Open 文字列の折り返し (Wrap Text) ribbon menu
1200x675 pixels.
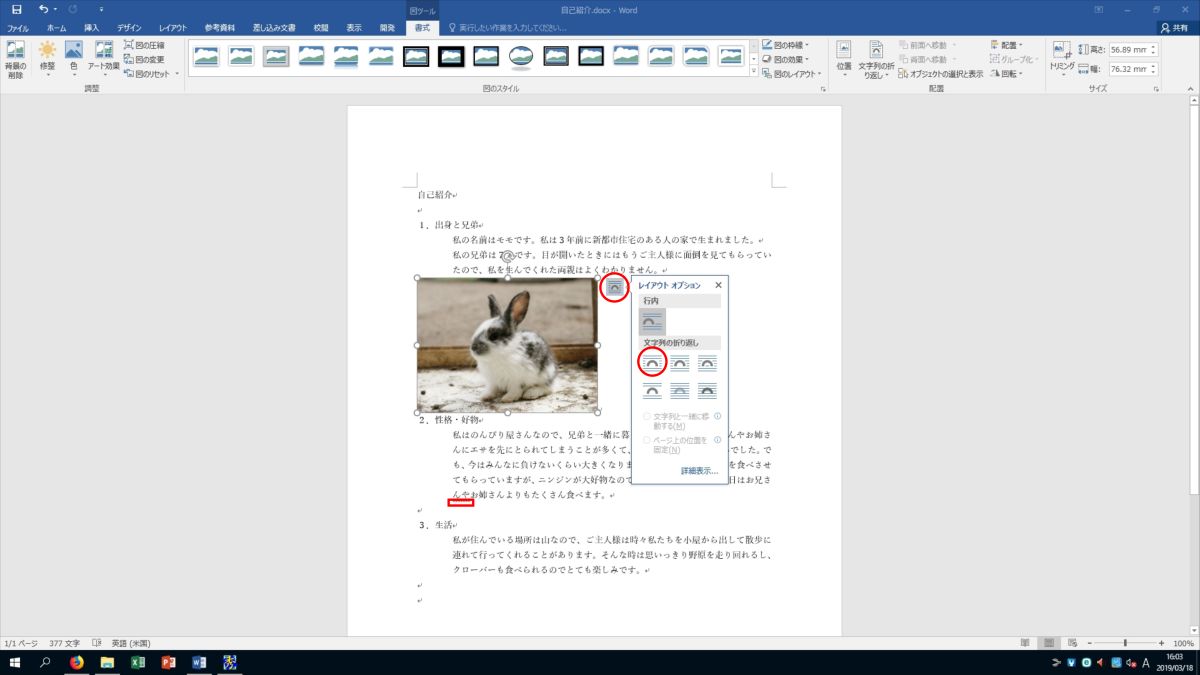(x=875, y=60)
